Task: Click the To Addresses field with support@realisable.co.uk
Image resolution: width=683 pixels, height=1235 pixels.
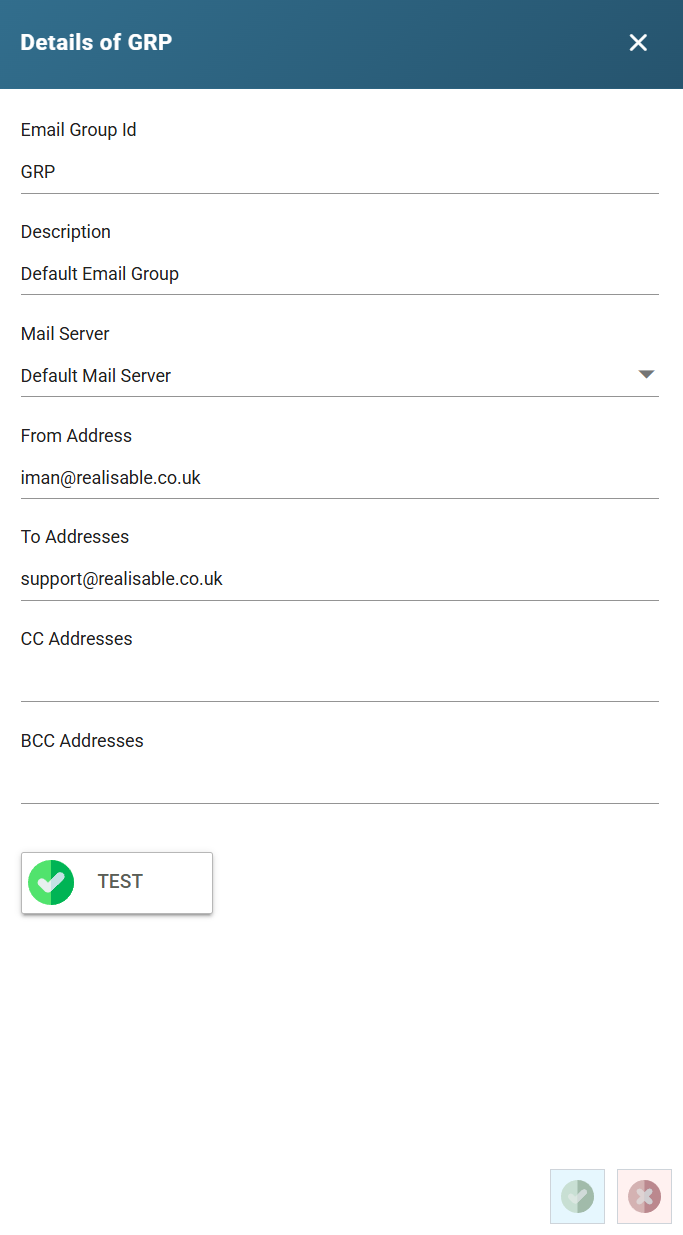Action: pos(339,579)
